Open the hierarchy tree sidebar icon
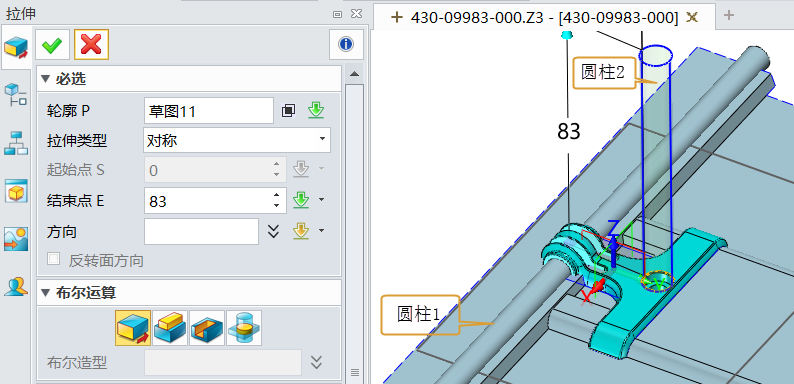794x384 pixels. pyautogui.click(x=16, y=143)
